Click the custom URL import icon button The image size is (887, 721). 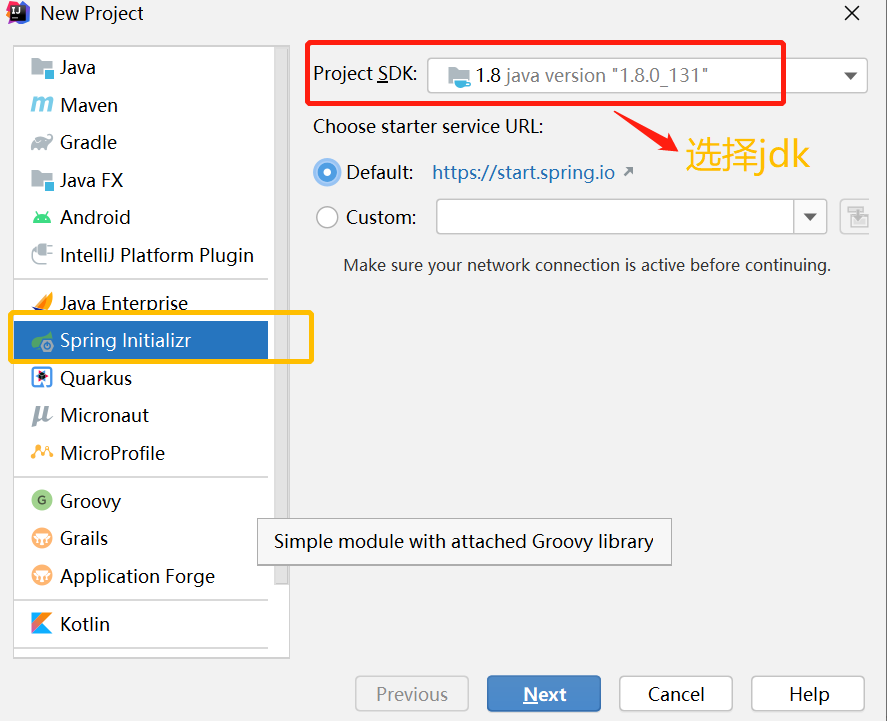coord(856,217)
